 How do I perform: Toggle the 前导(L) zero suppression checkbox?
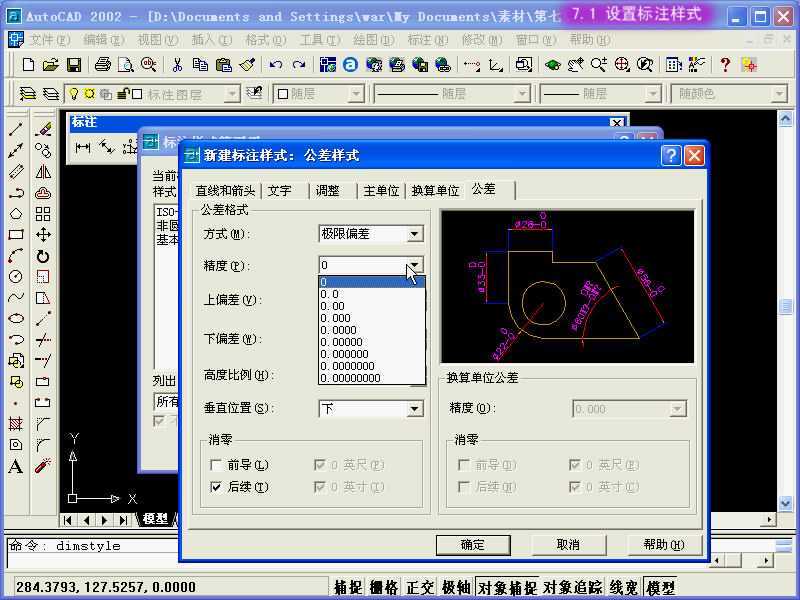point(216,465)
